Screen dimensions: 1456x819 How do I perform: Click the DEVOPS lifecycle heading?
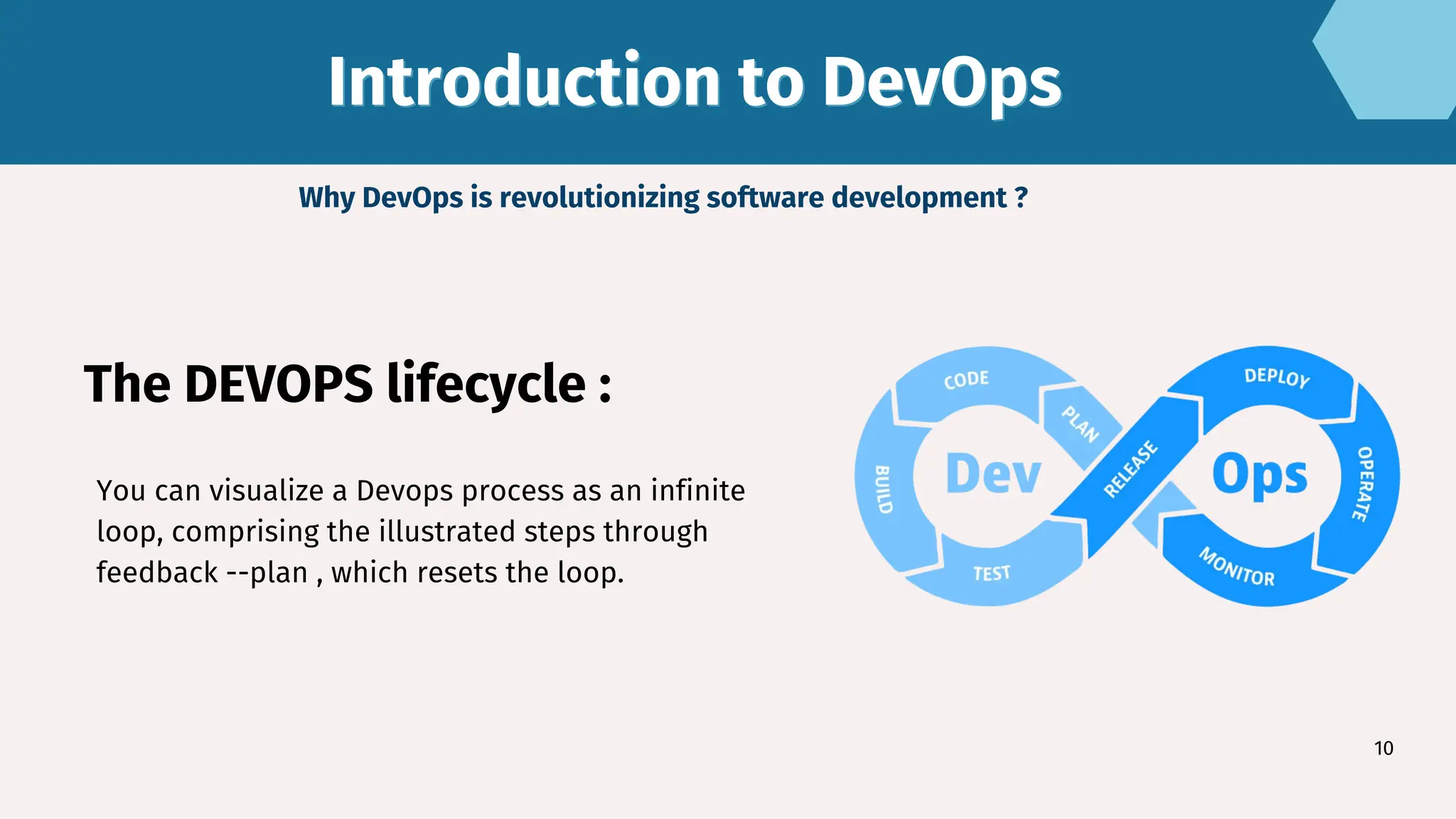[x=348, y=384]
